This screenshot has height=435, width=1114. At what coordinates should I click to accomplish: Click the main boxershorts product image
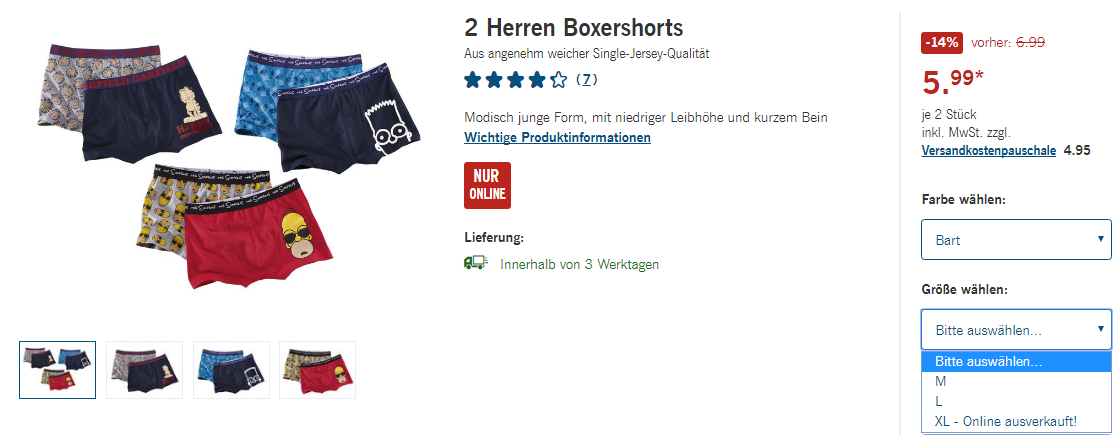coord(229,165)
